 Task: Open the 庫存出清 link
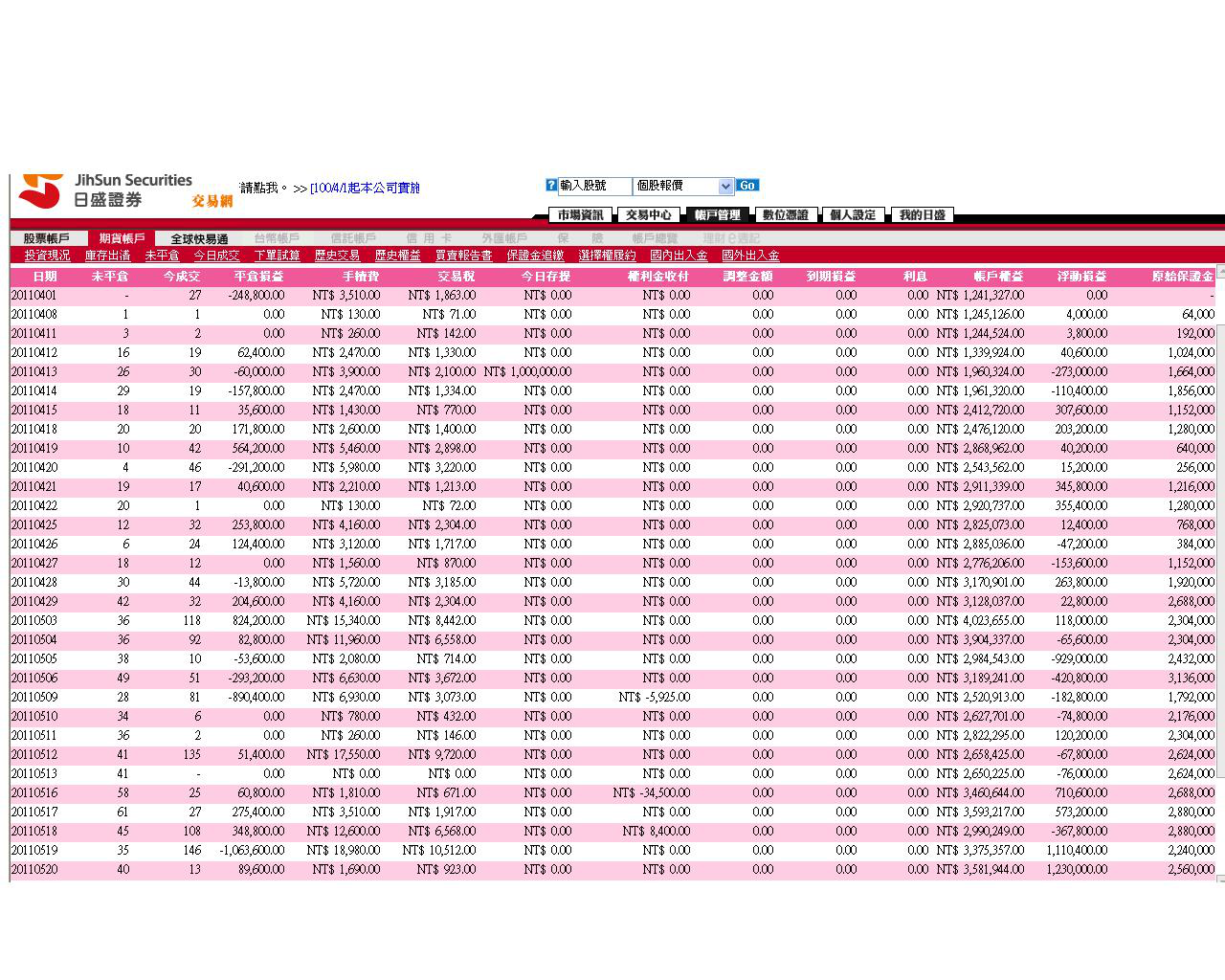coord(108,256)
